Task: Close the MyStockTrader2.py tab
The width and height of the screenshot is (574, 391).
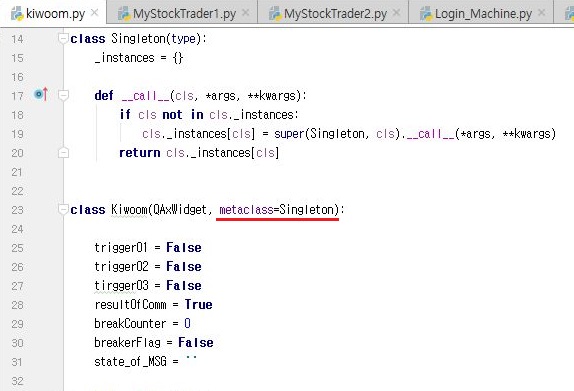Action: tap(396, 13)
